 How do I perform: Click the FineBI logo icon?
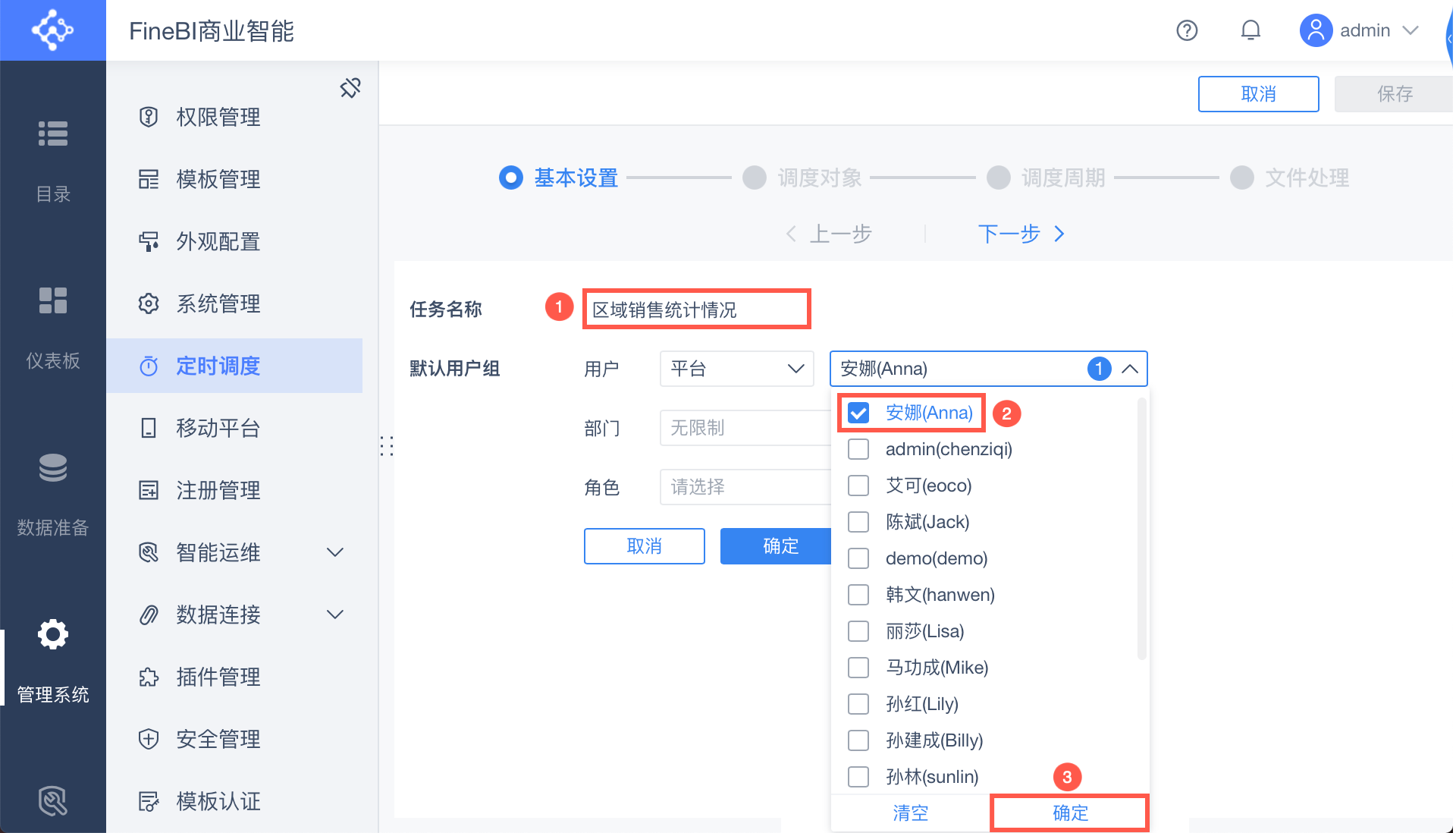[x=52, y=30]
